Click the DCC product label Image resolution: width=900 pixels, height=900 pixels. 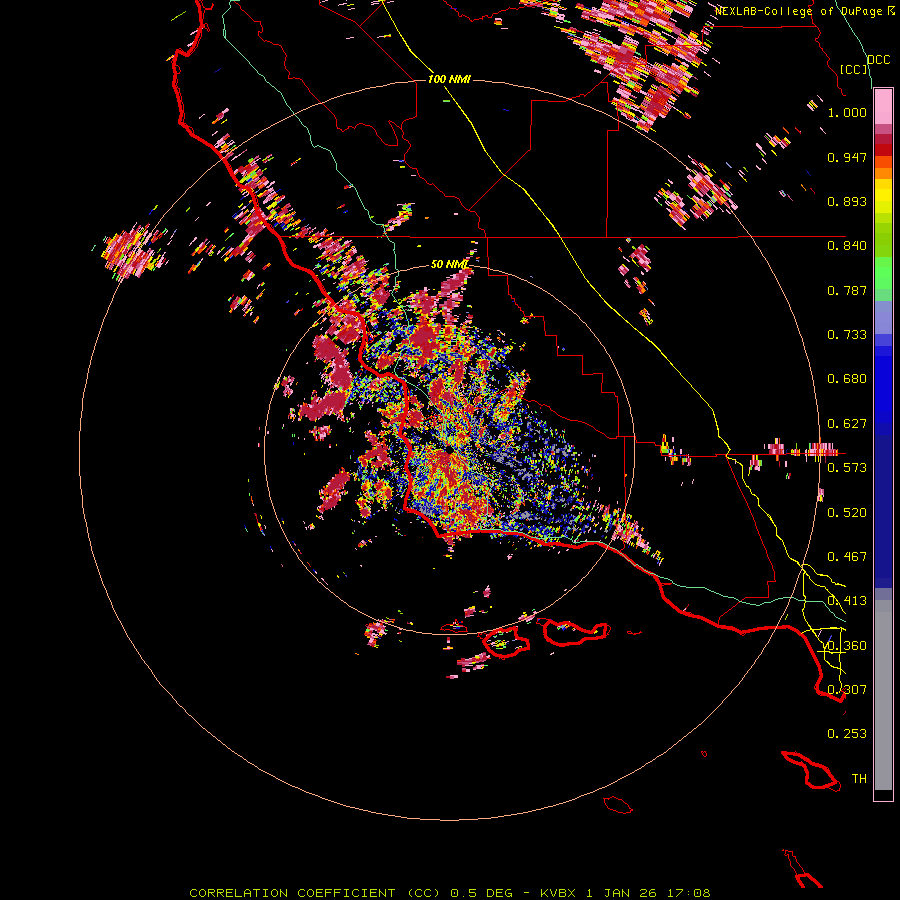point(878,59)
